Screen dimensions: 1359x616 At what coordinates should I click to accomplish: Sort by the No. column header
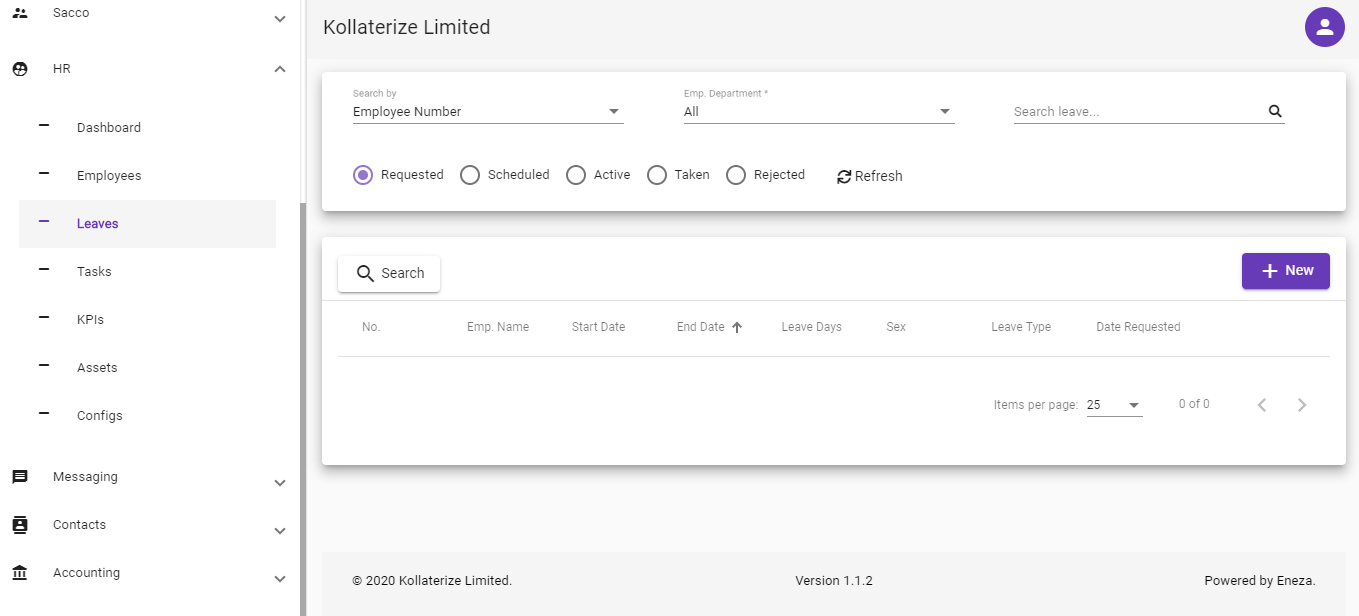pos(371,327)
